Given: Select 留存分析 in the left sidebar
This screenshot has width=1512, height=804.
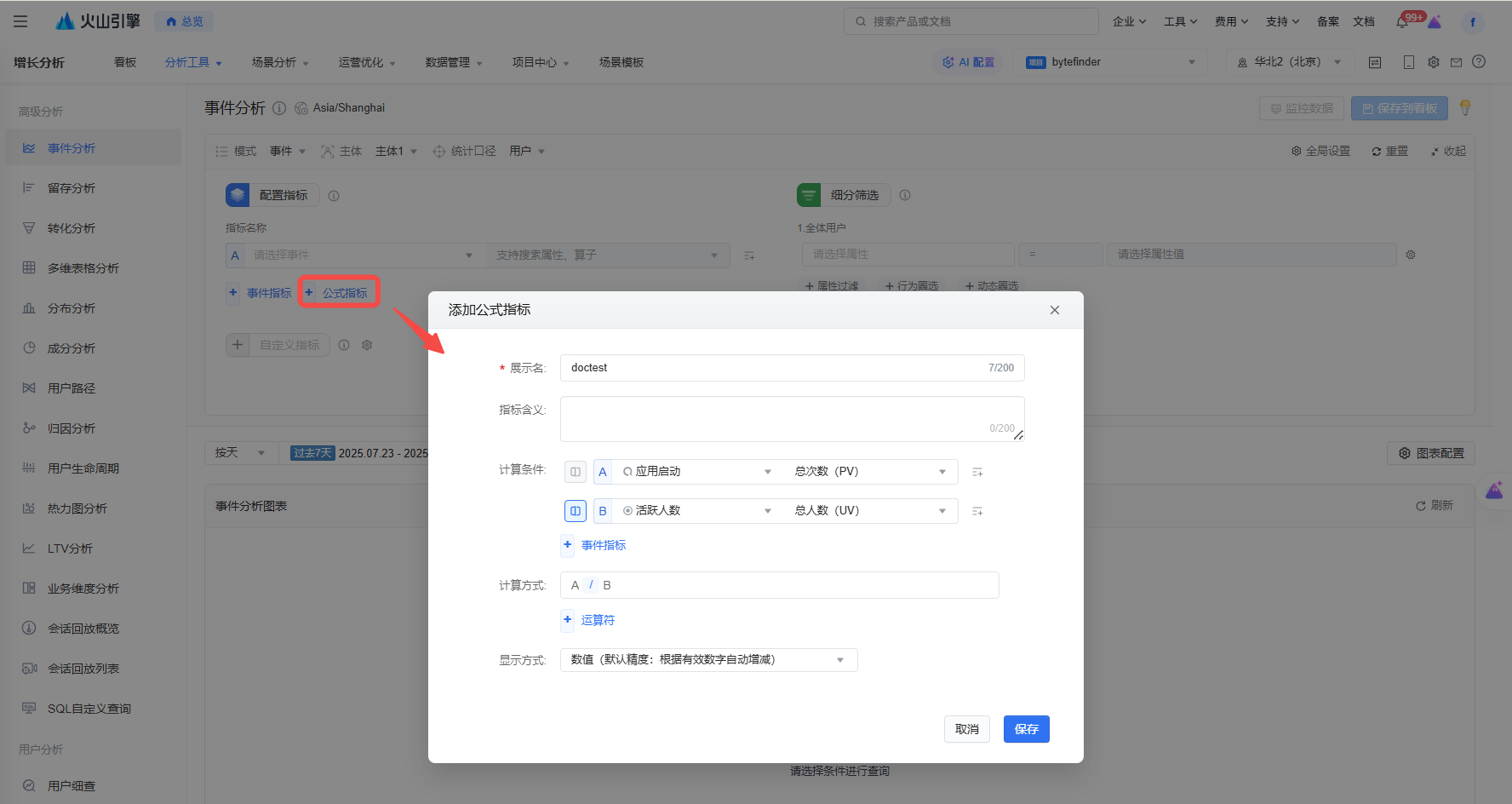Looking at the screenshot, I should coord(72,188).
